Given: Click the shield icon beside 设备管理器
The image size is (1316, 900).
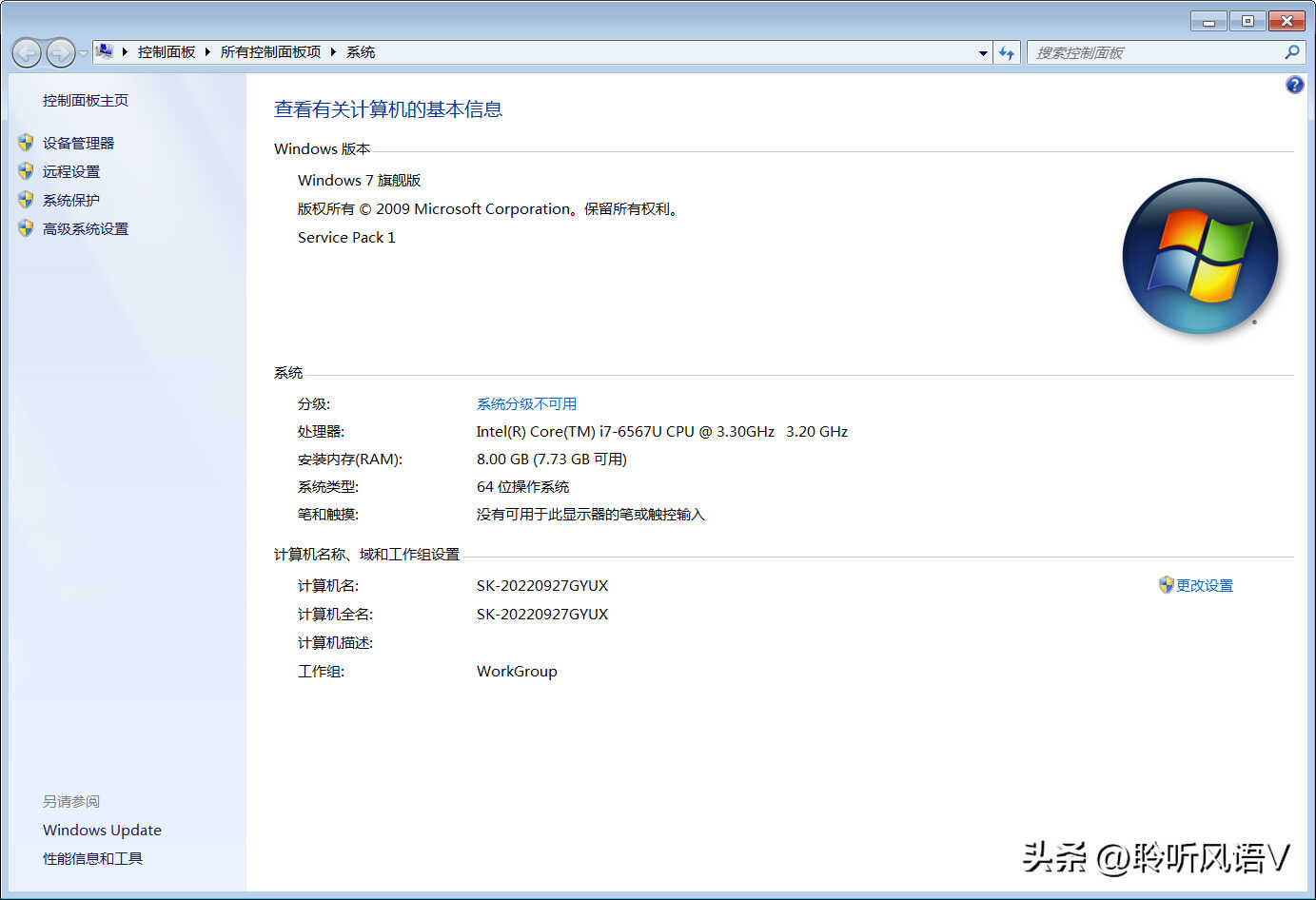Looking at the screenshot, I should (x=26, y=143).
